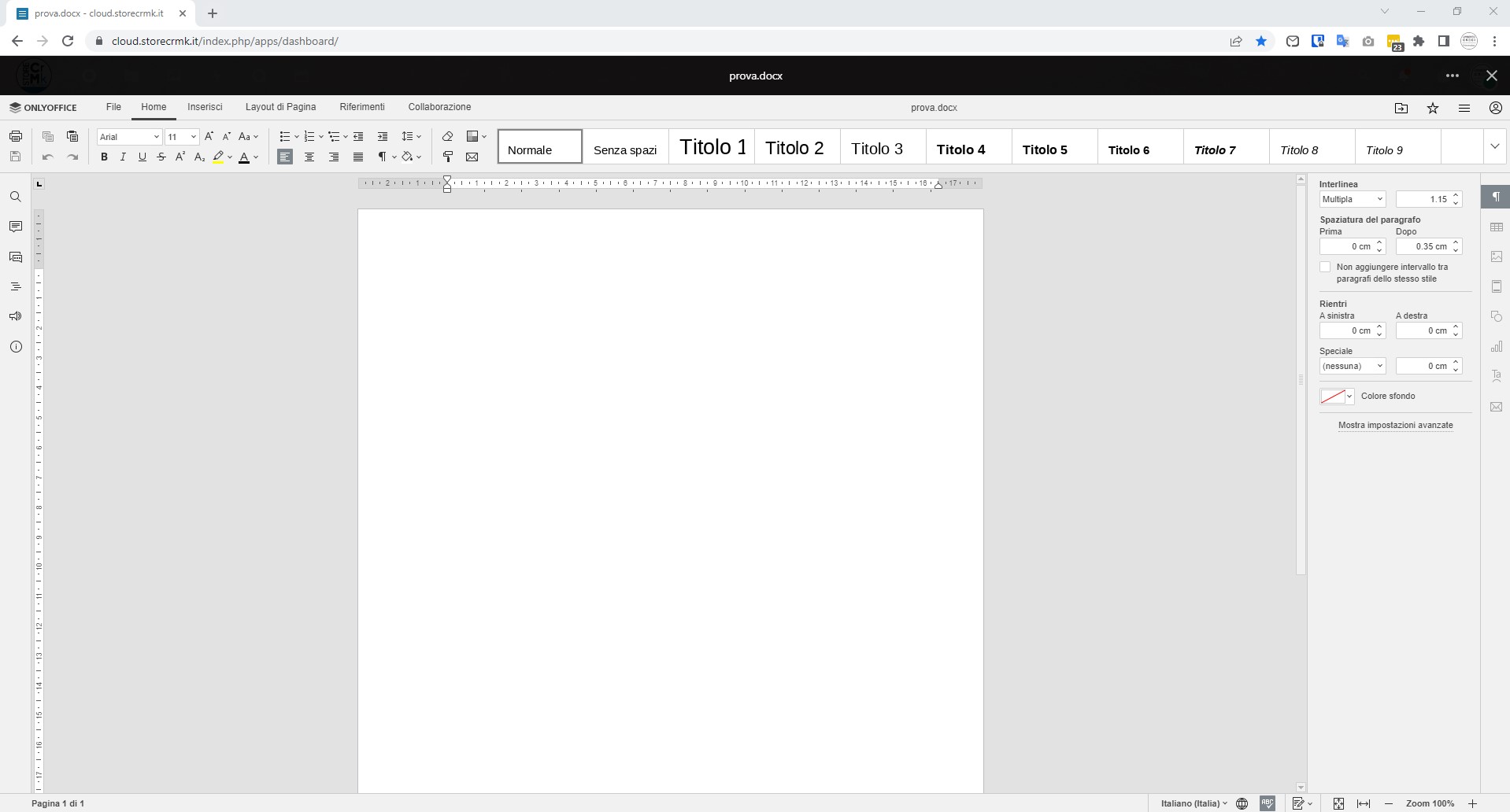Select the clear formatting eraser icon
1510x812 pixels.
(x=448, y=136)
